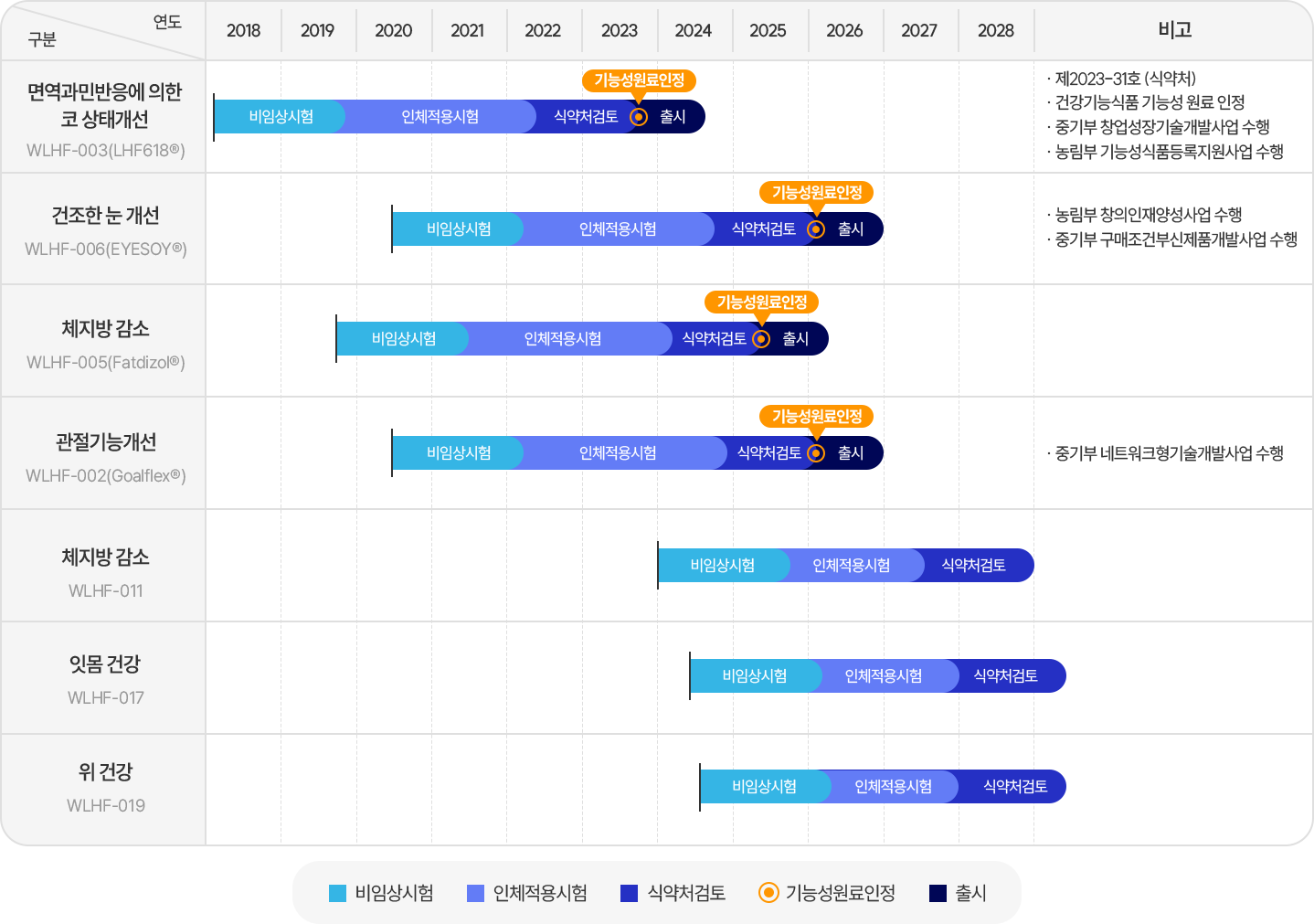Viewport: 1314px width, 924px height.
Task: Click the 2025 year column header
Action: 768,31
